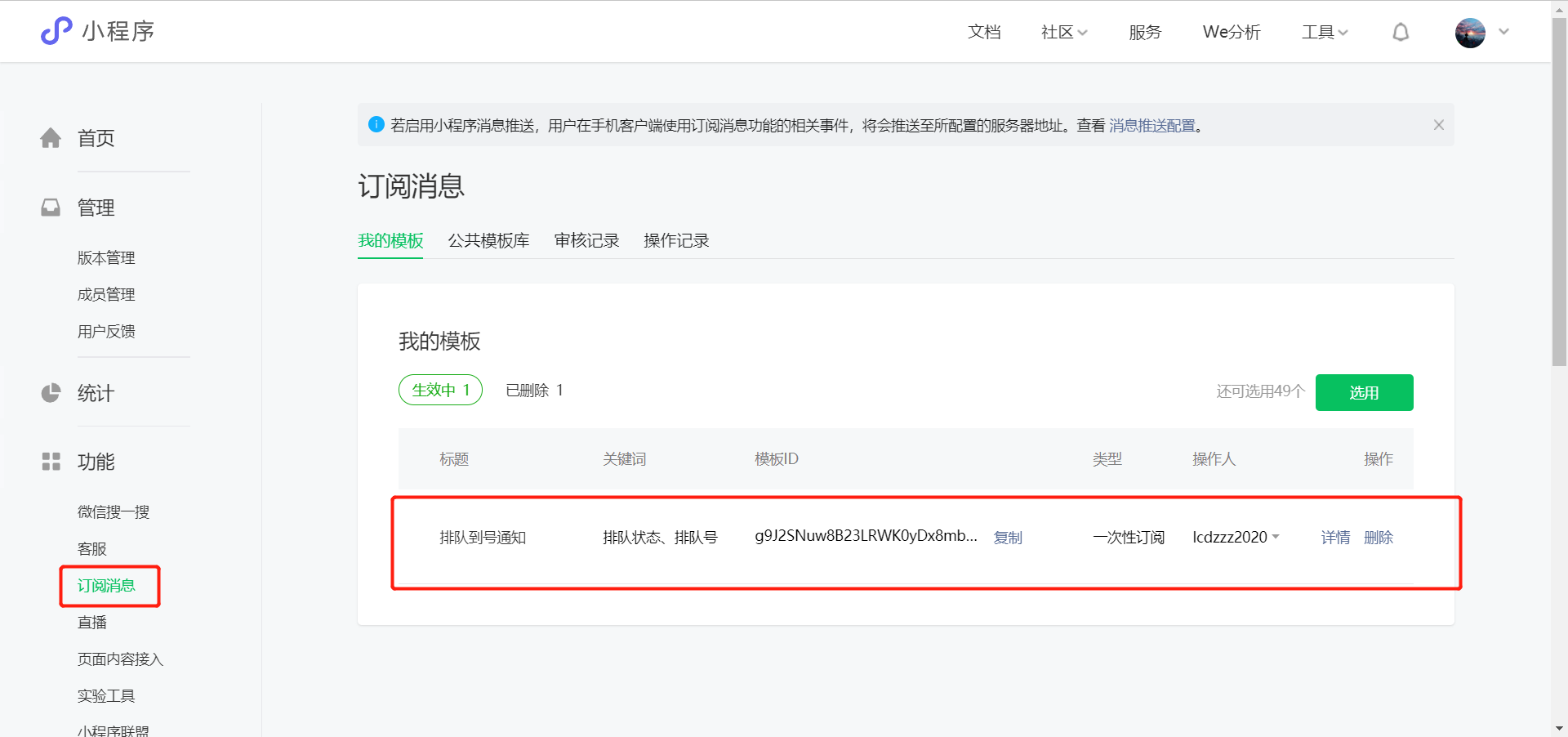Open the notification bell
Image resolution: width=1568 pixels, height=737 pixels.
1401,32
